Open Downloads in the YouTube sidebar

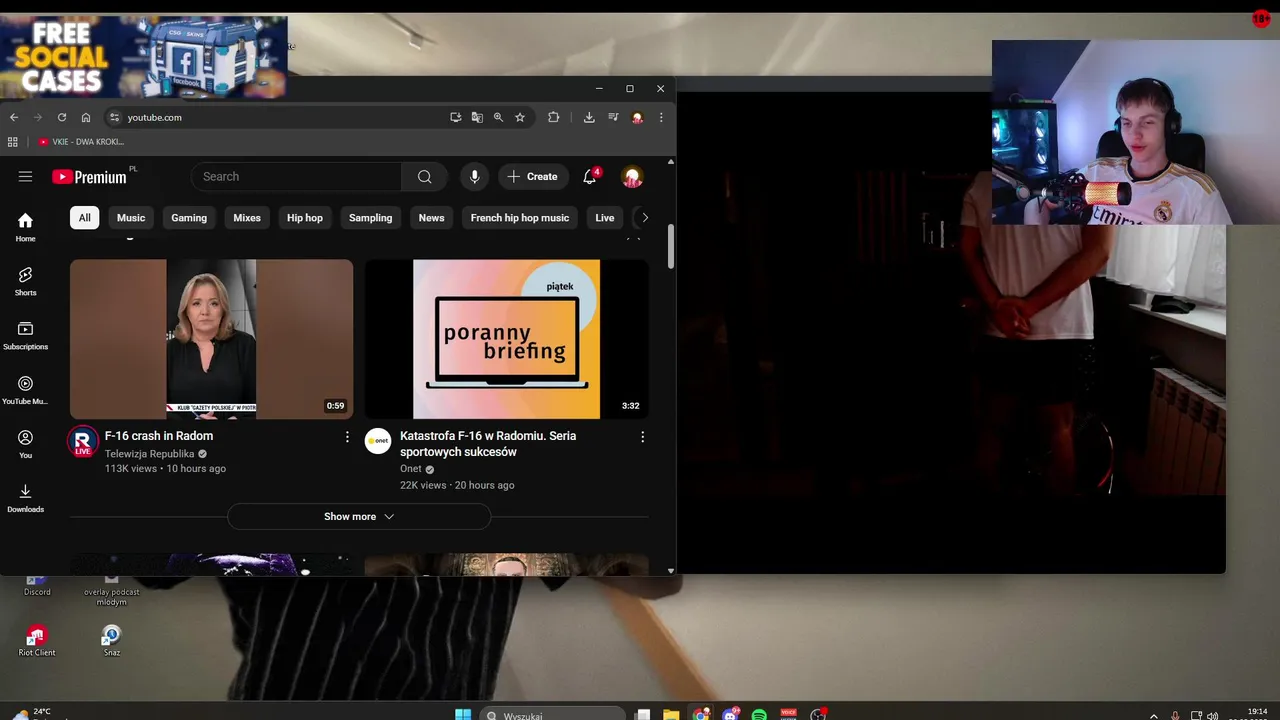click(x=25, y=498)
